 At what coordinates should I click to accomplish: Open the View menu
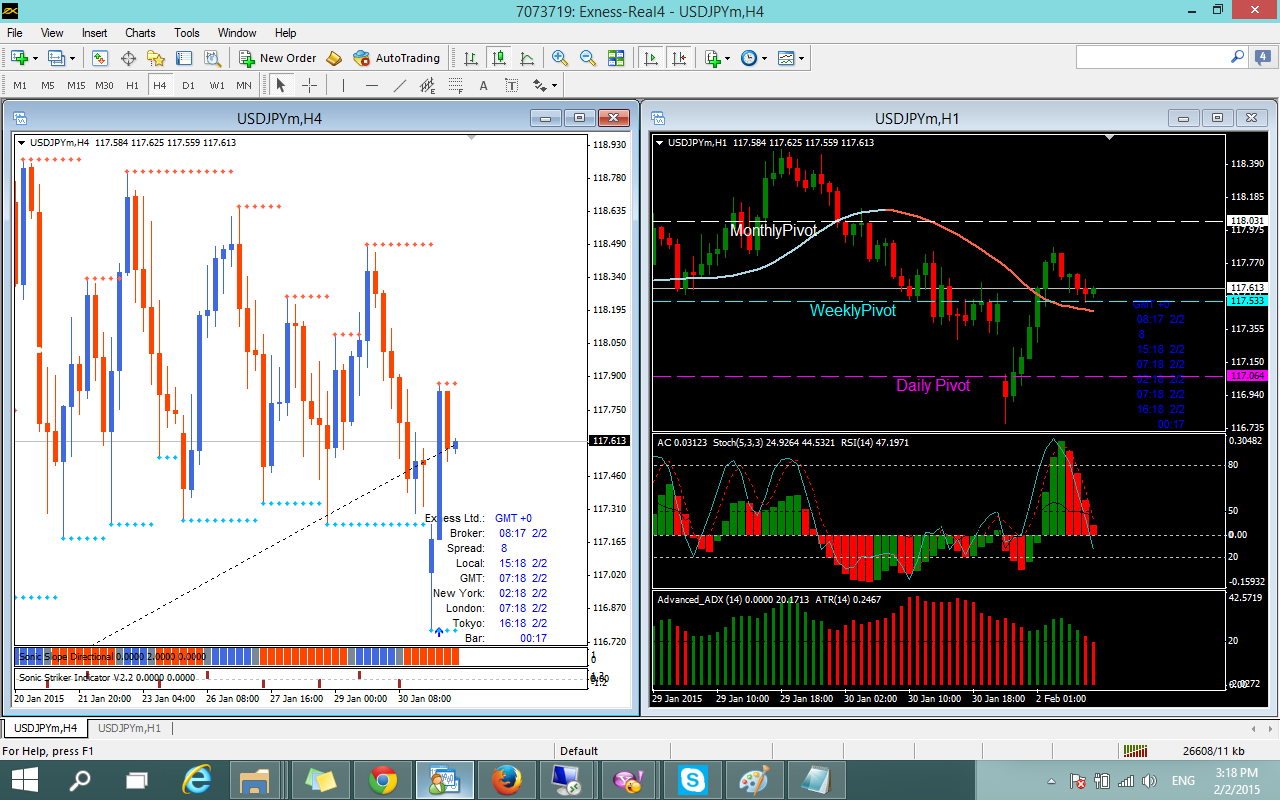pyautogui.click(x=52, y=33)
